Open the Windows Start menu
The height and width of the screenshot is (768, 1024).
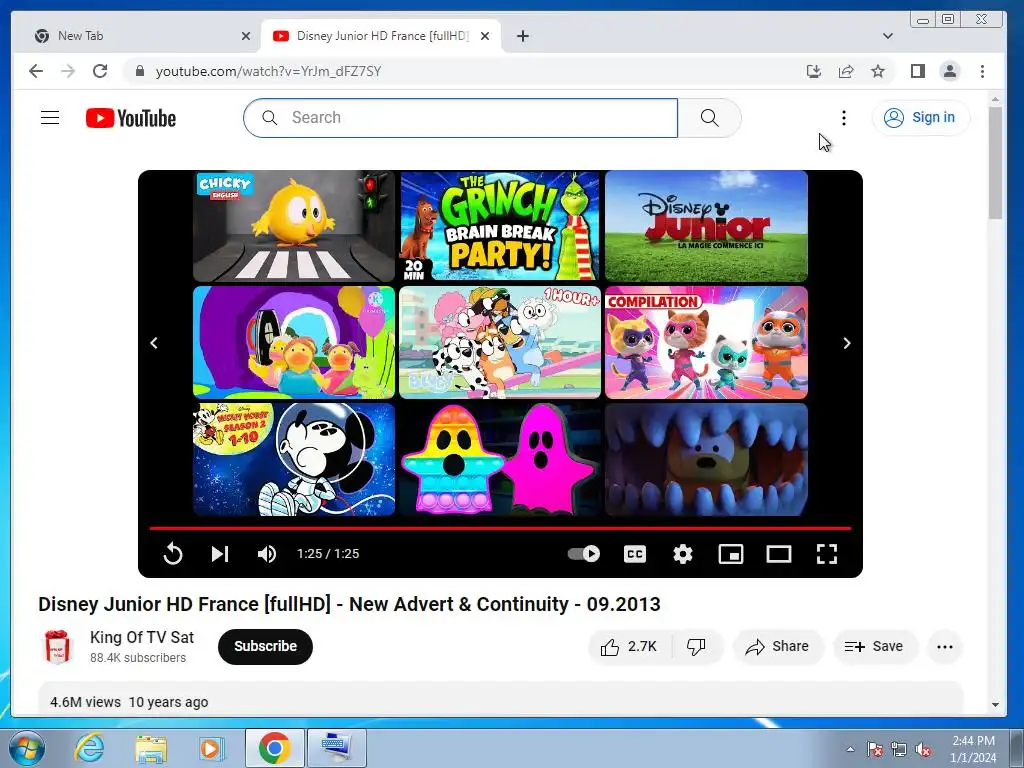(26, 748)
